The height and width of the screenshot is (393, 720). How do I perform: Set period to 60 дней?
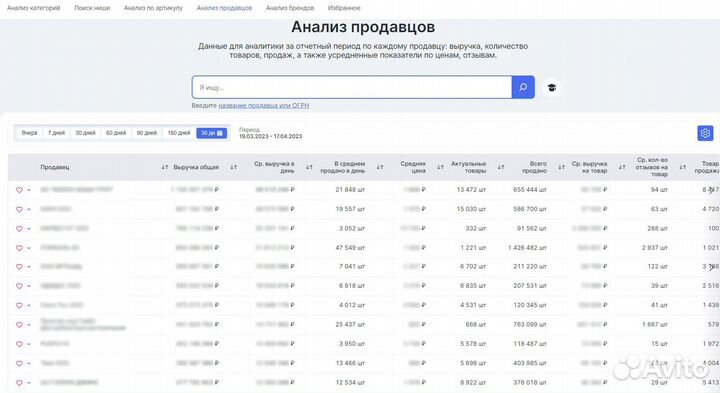click(116, 133)
